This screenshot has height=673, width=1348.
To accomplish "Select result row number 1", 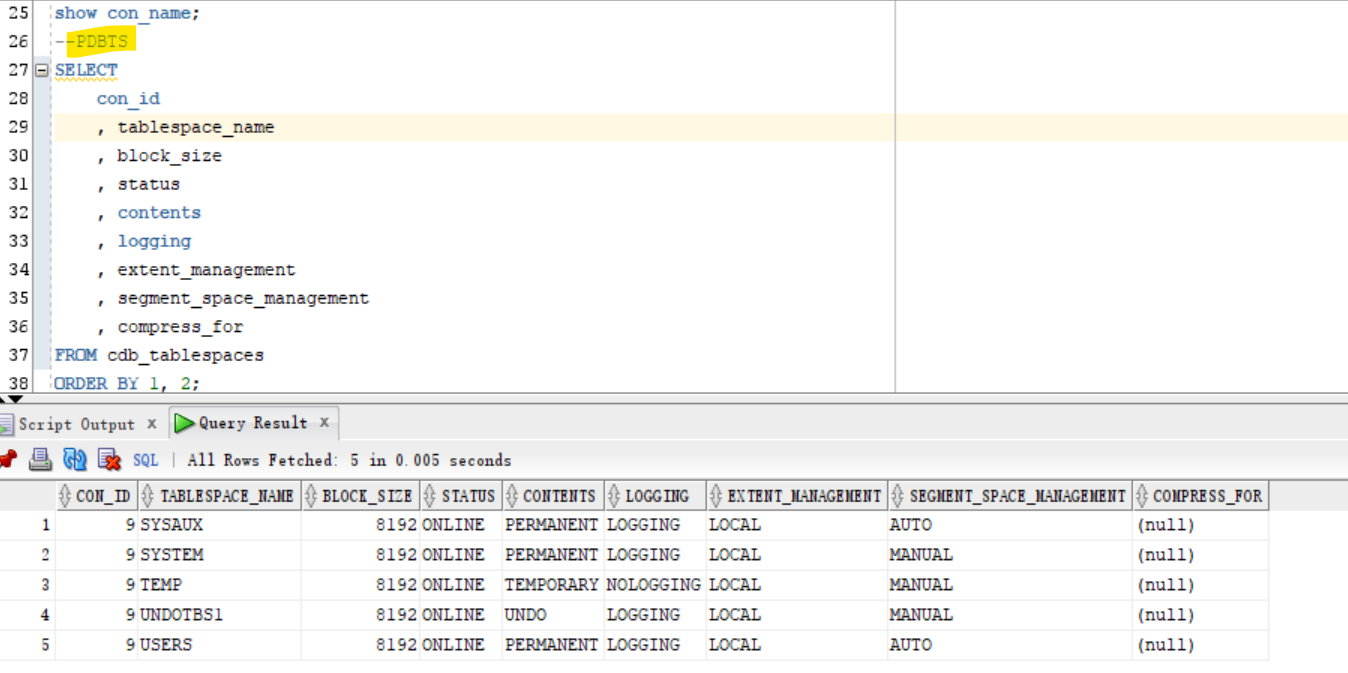I will [27, 525].
